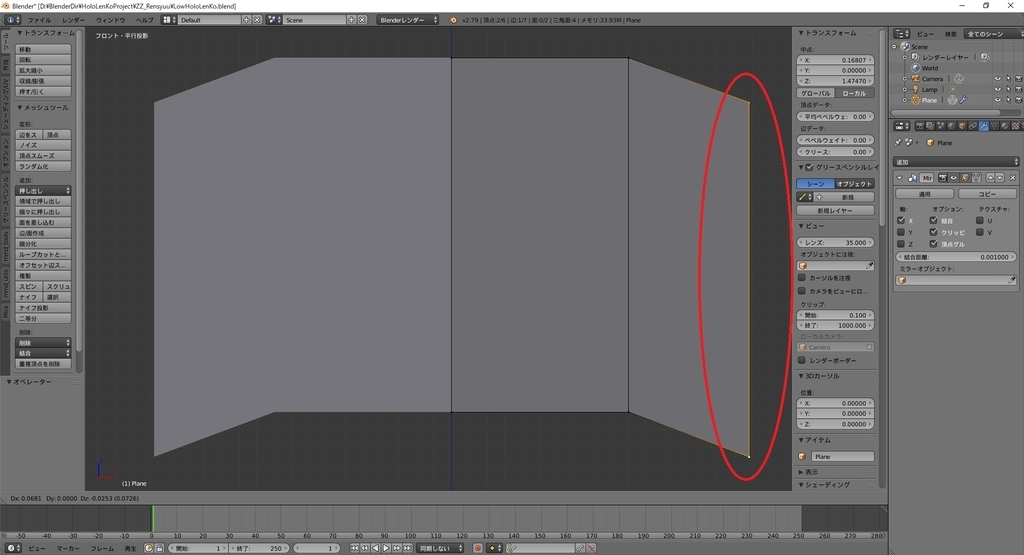
Task: Toggle mirror modifier cage display icon
Action: tap(976, 178)
